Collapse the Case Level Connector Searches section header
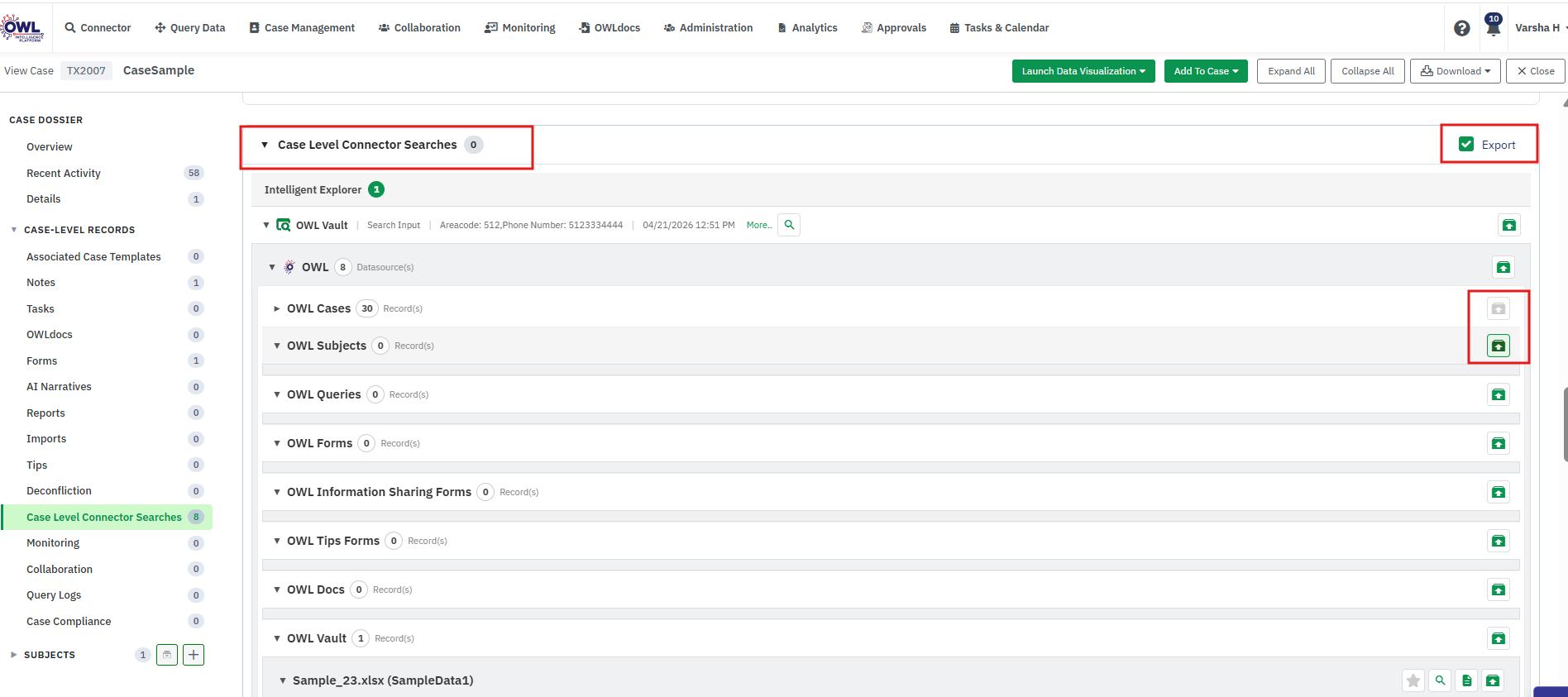1568x697 pixels. click(265, 145)
